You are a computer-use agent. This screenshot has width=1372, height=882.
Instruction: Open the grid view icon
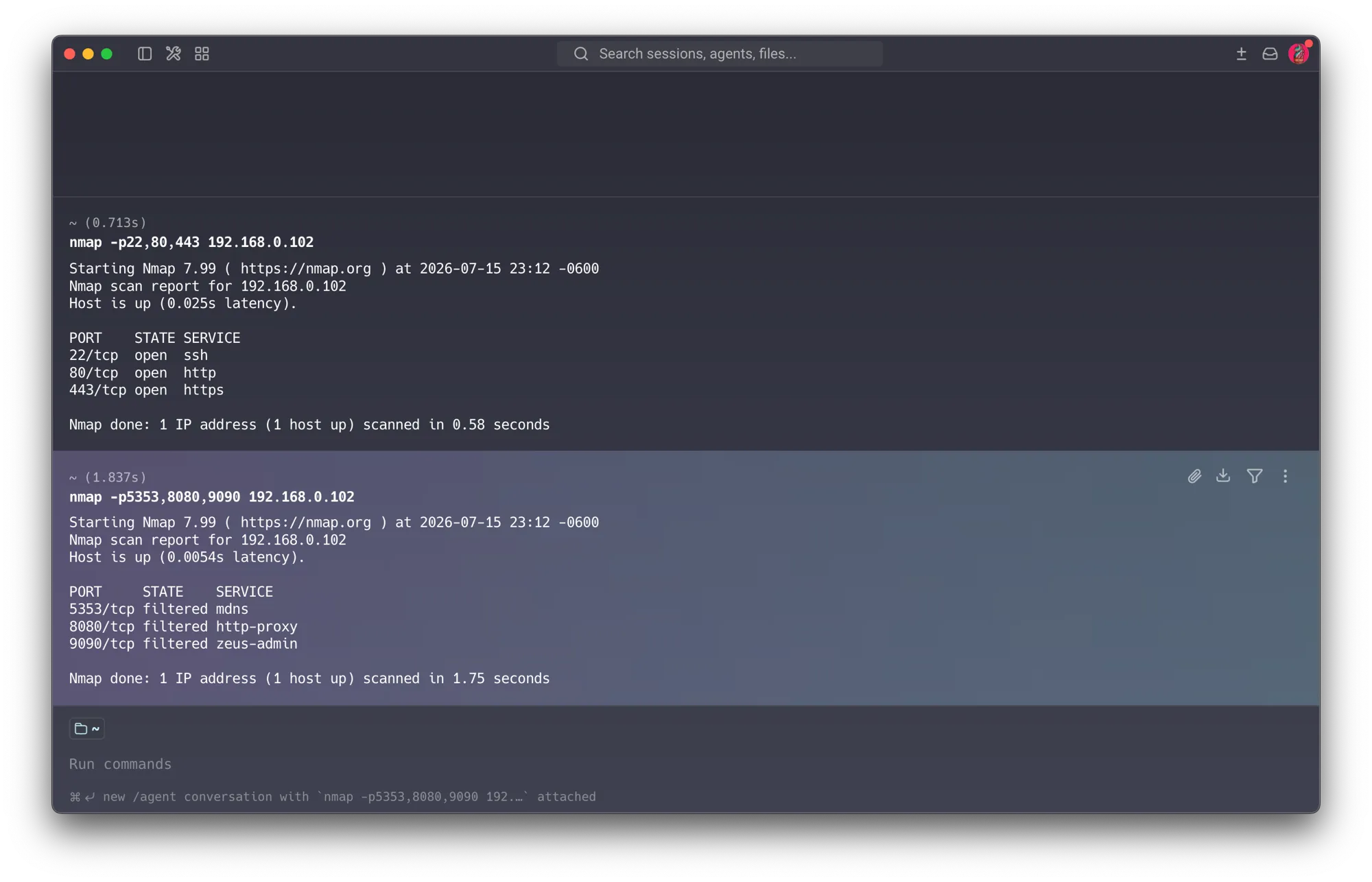coord(202,53)
